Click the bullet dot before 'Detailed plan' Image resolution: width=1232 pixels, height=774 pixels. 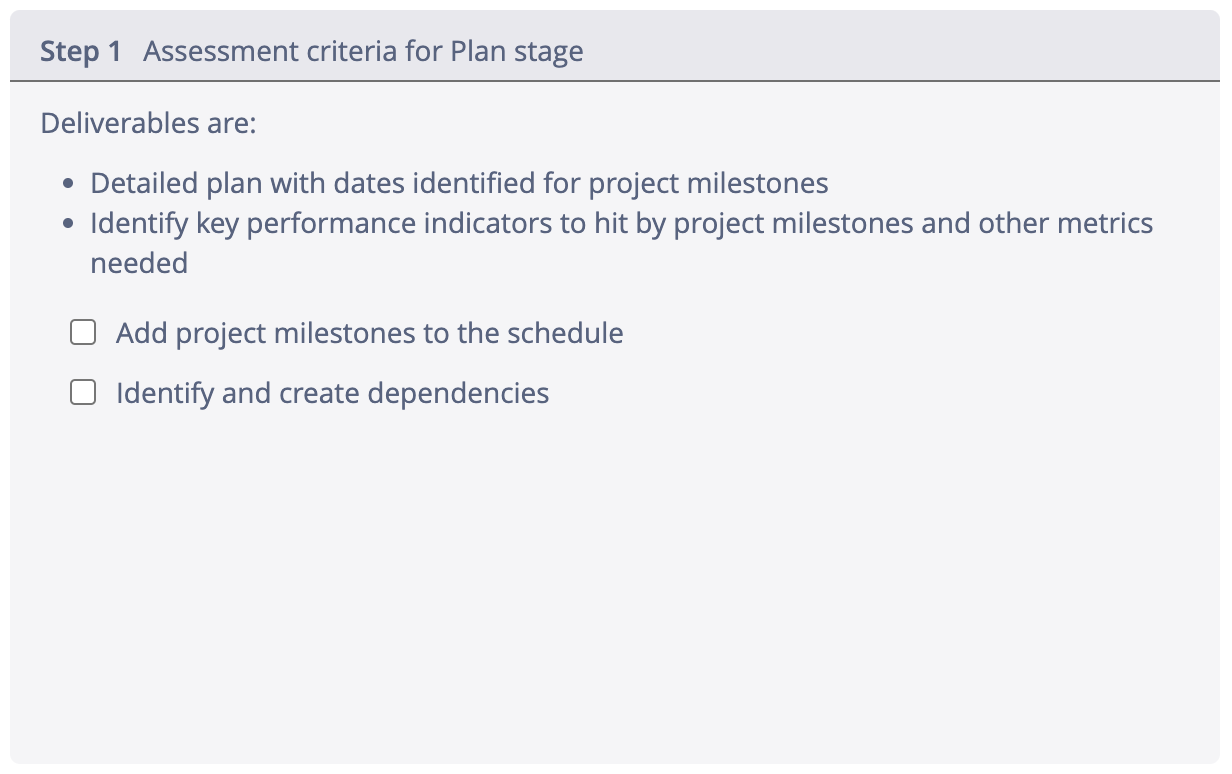[x=68, y=185]
